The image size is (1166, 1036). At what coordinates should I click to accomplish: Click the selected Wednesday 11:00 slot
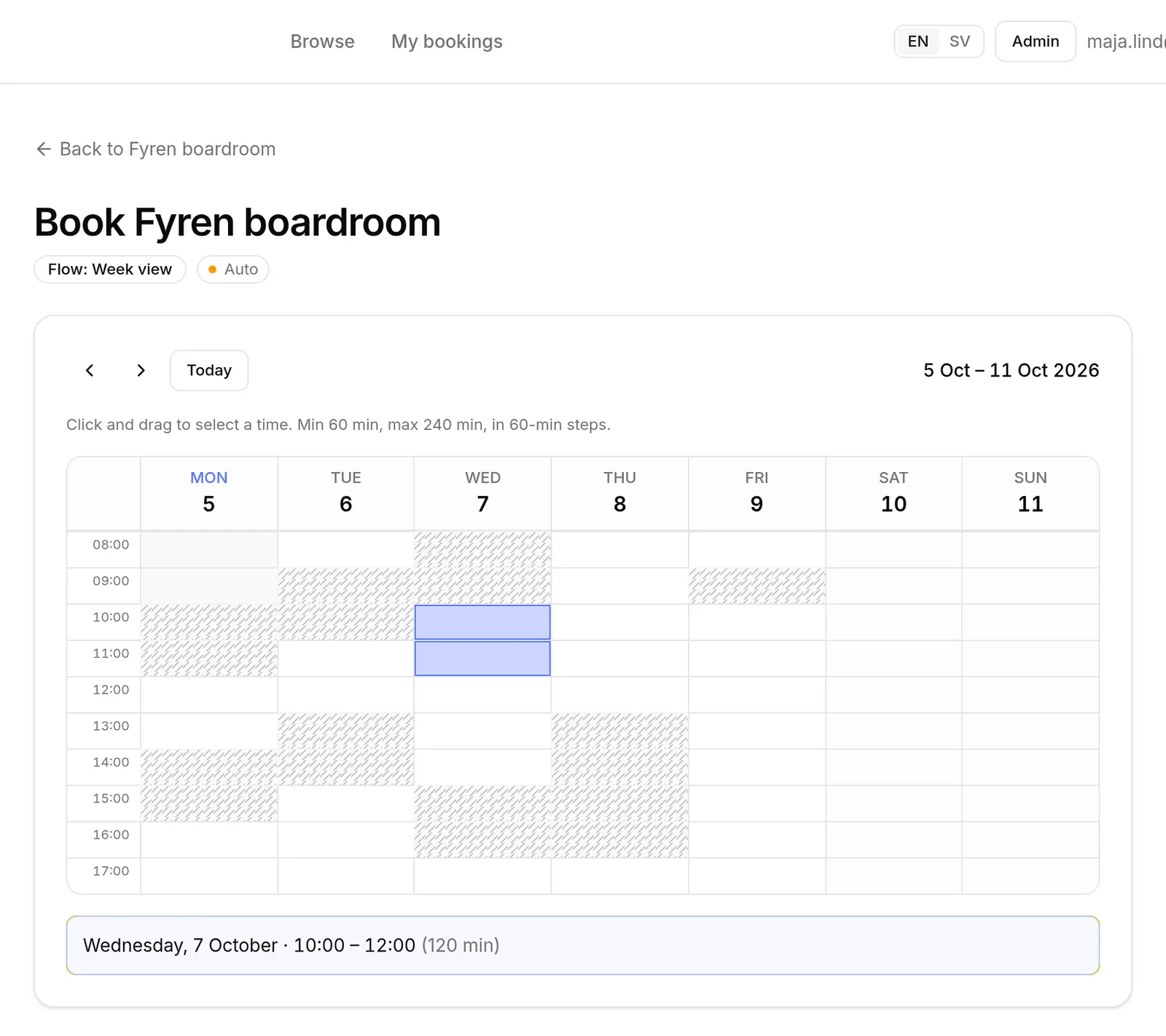(x=482, y=659)
